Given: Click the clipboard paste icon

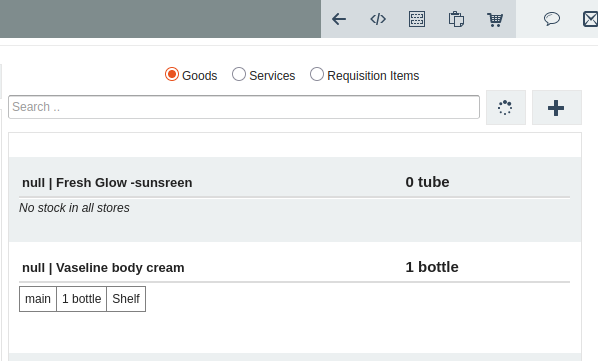Looking at the screenshot, I should [456, 19].
